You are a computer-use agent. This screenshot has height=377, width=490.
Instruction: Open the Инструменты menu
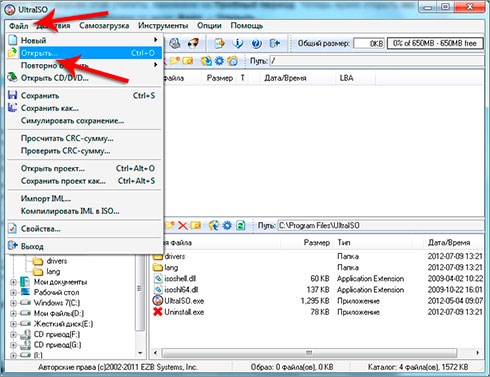click(x=163, y=26)
